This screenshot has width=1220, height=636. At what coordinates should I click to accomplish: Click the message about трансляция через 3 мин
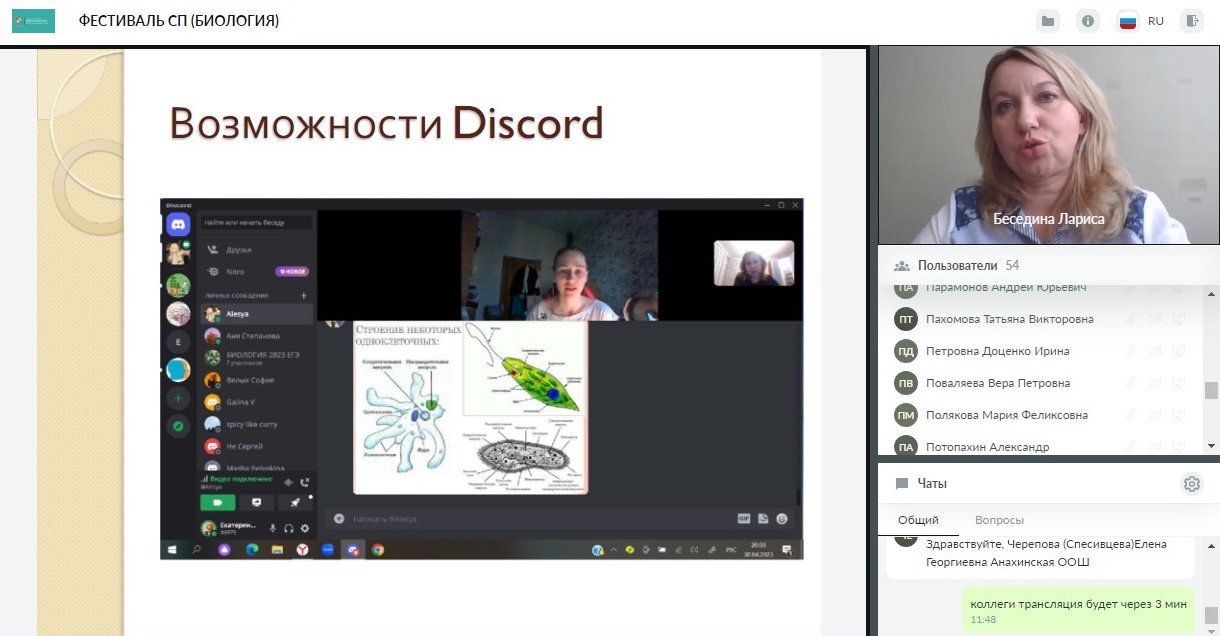coord(1078,609)
